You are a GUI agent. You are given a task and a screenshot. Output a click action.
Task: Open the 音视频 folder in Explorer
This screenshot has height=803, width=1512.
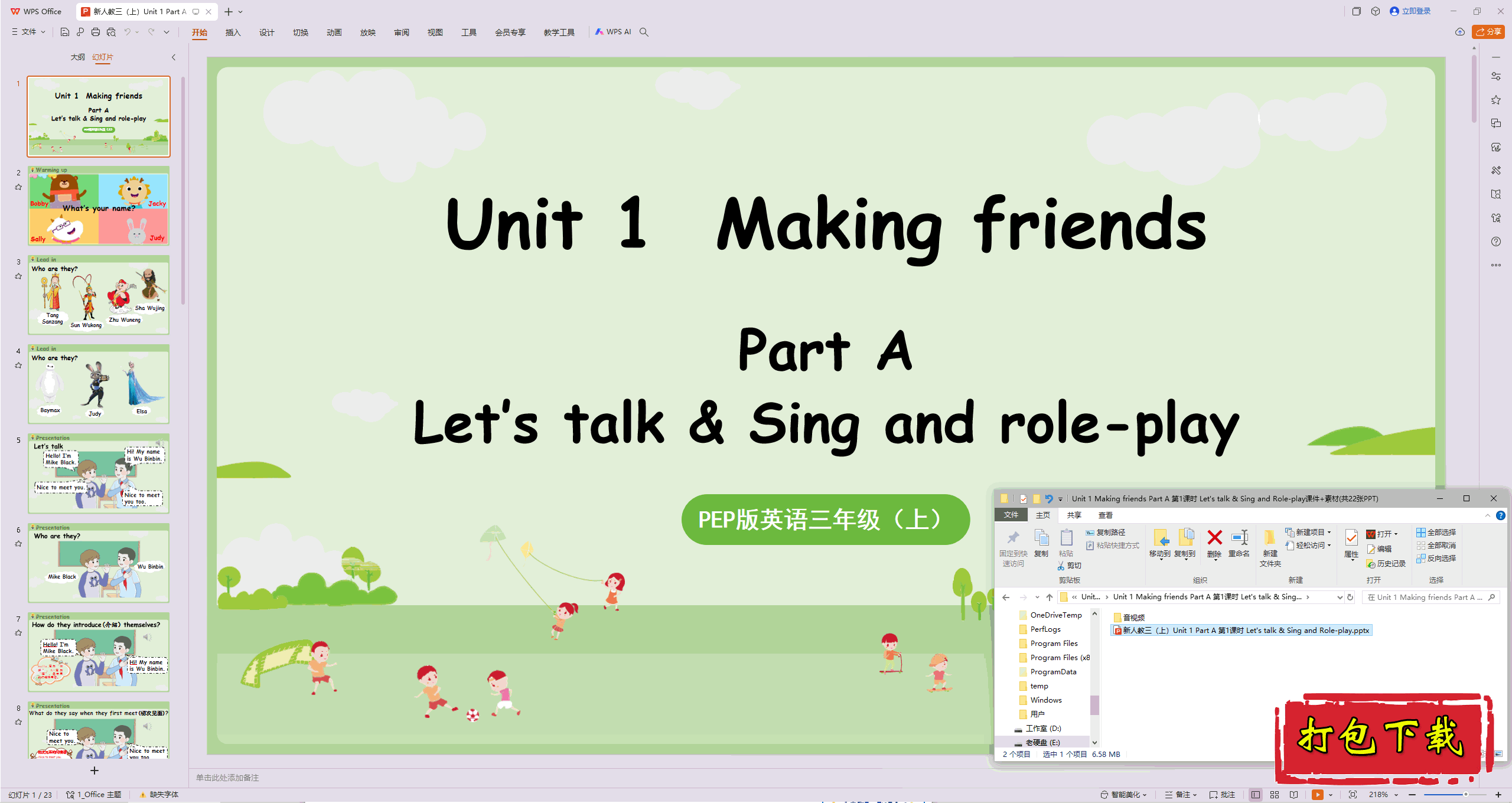1129,618
